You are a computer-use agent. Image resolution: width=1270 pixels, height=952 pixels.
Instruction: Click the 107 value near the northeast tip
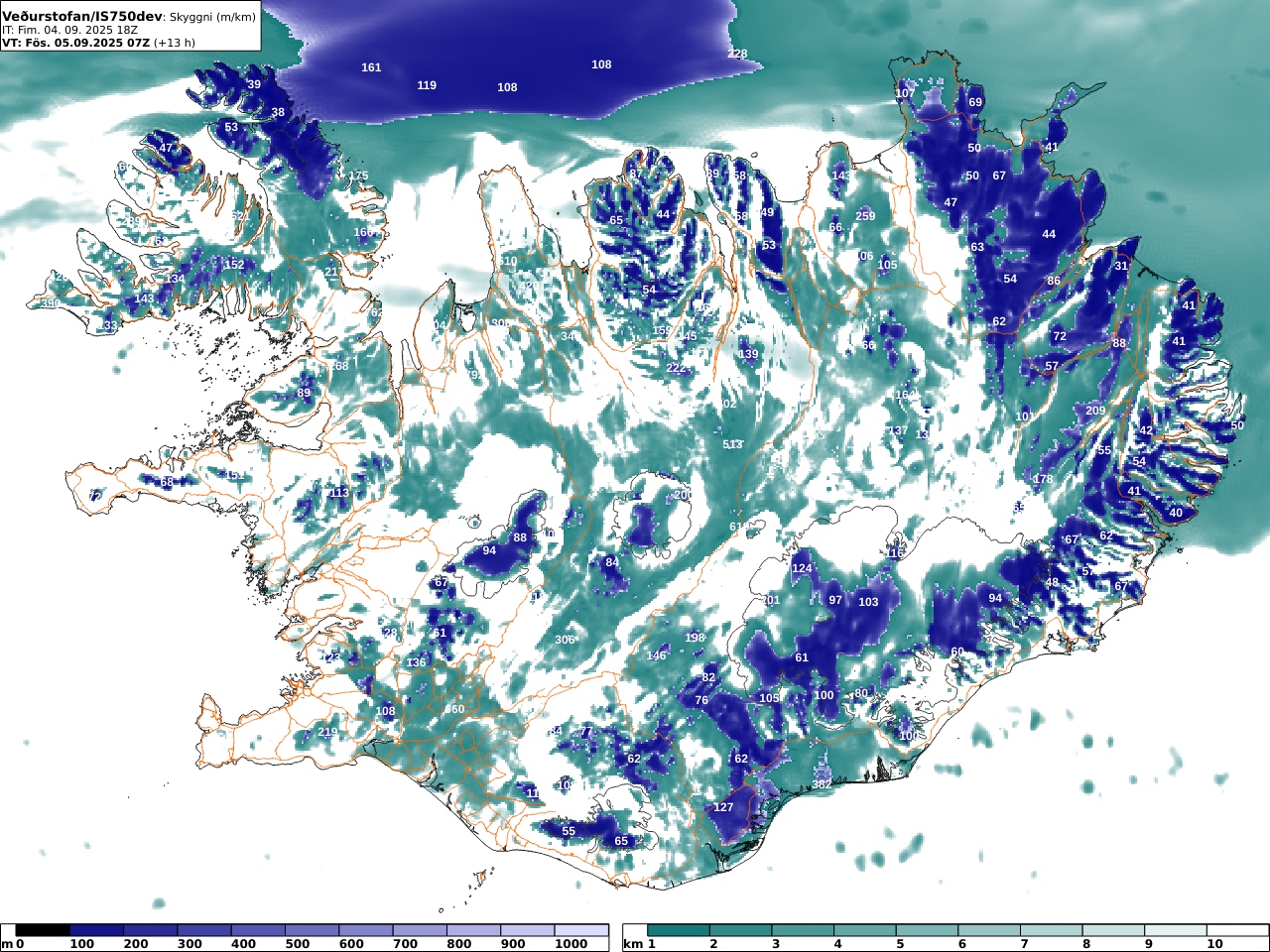point(905,93)
